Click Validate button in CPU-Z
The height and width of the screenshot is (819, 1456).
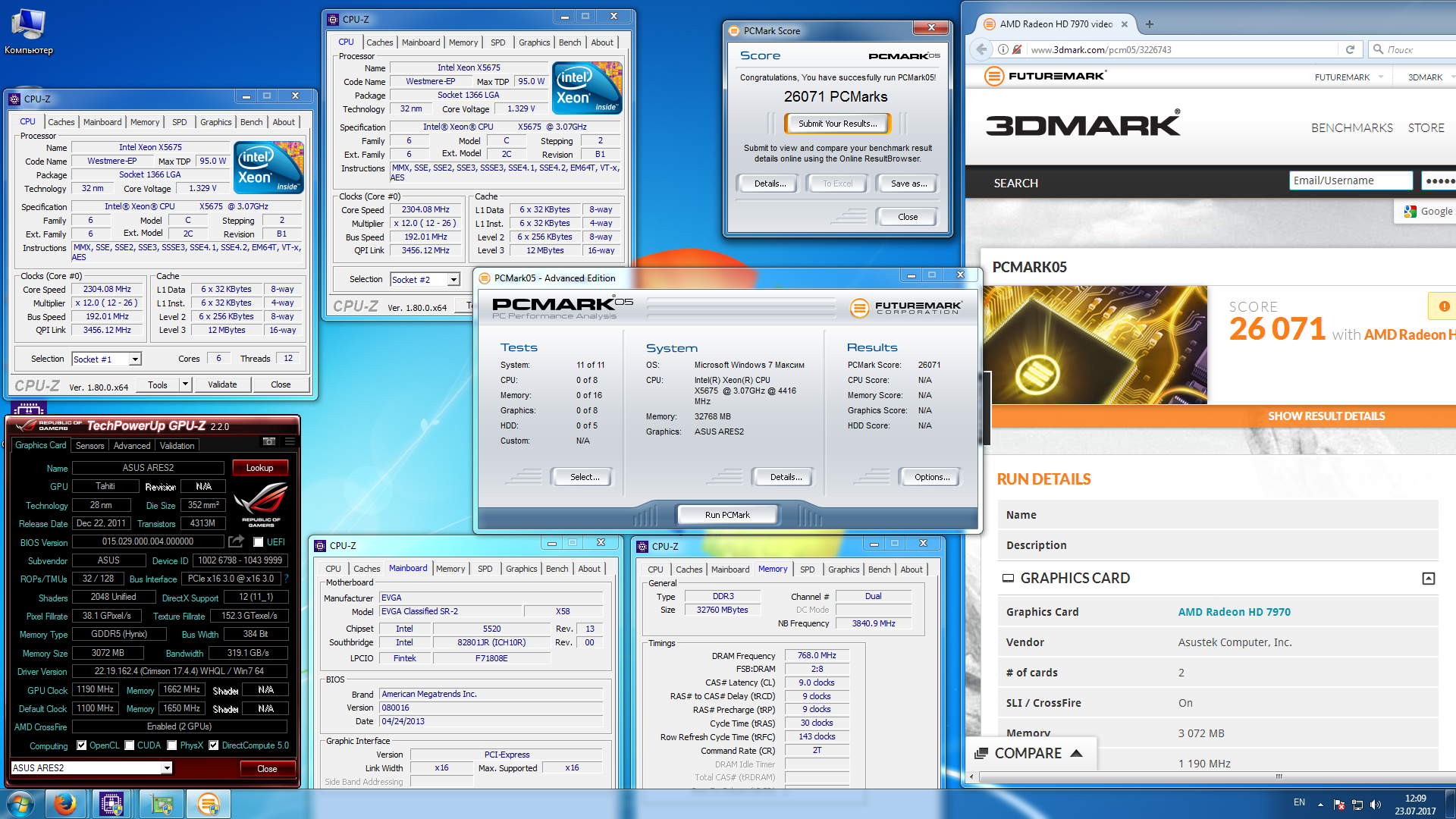[222, 384]
